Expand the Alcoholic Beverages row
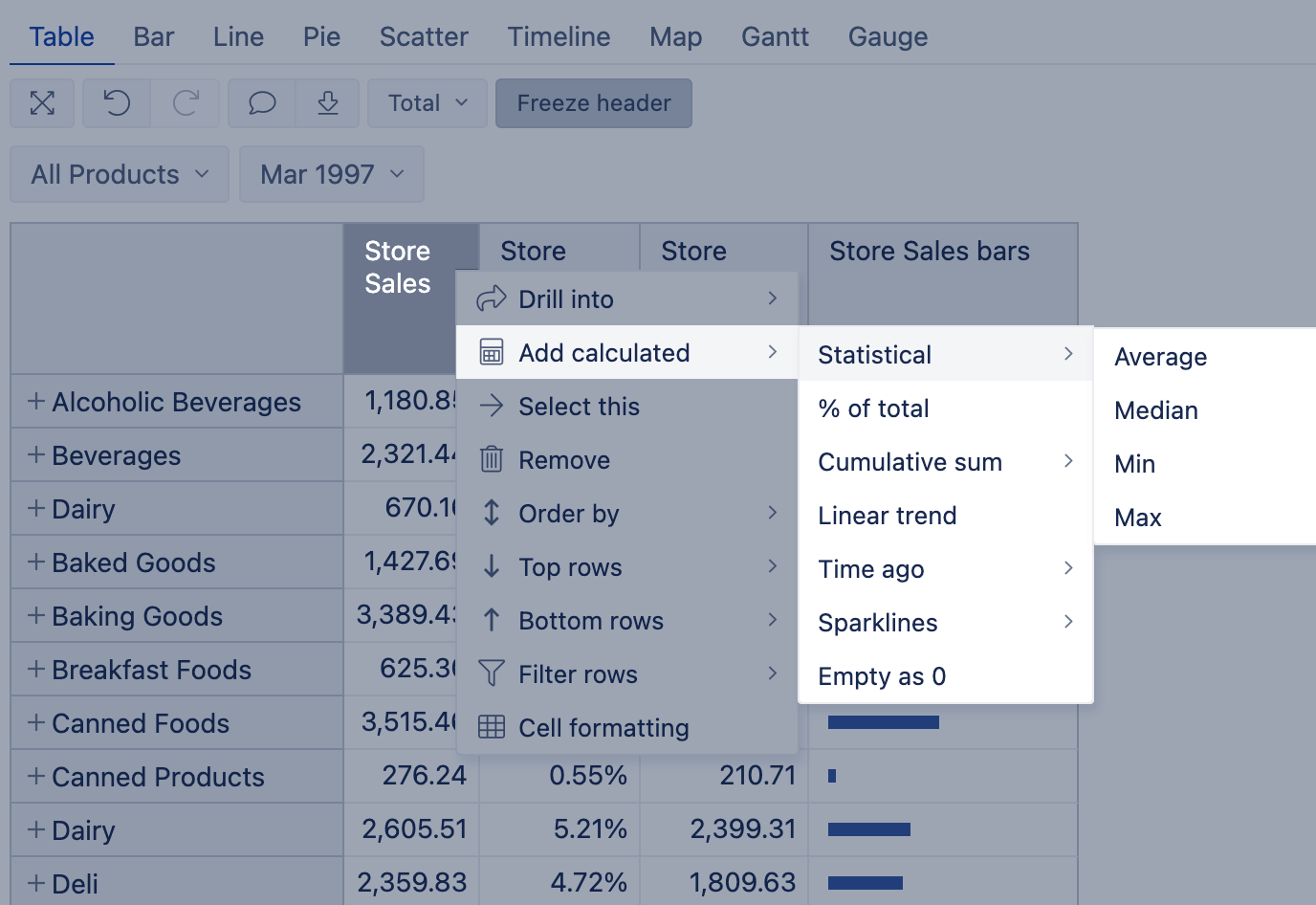The image size is (1316, 905). (36, 402)
